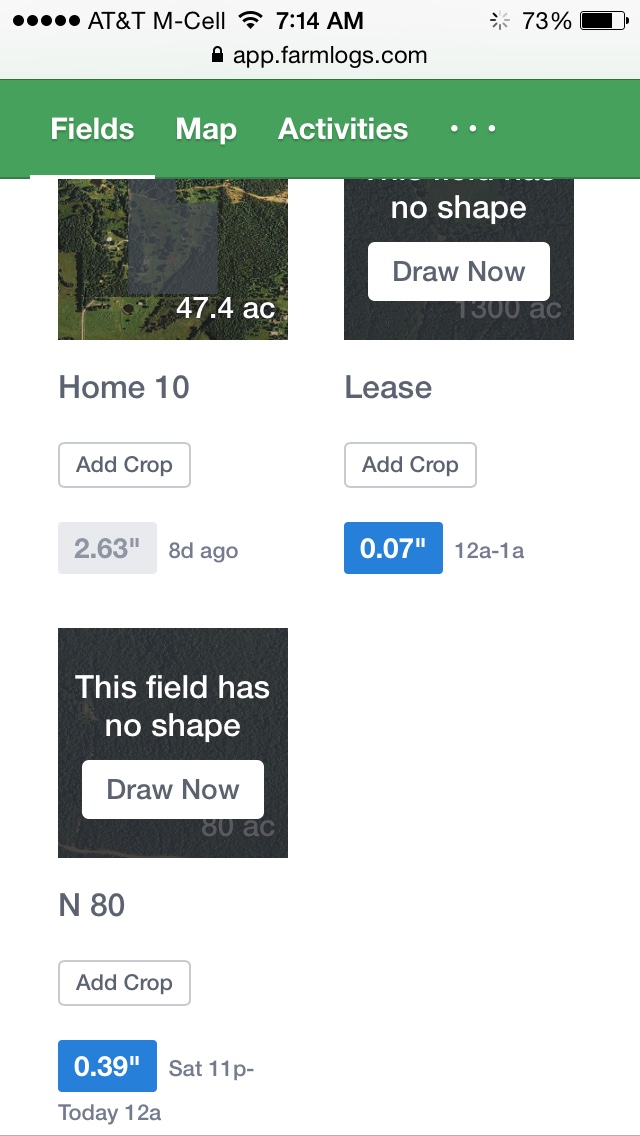Screen dimensions: 640x1136
Task: Tap the loading spinner in status bar
Action: pos(499,21)
